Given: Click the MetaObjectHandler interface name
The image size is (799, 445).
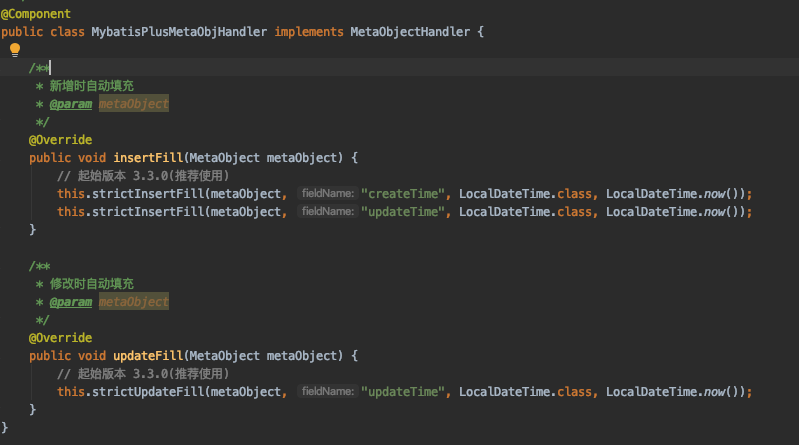Looking at the screenshot, I should (410, 32).
